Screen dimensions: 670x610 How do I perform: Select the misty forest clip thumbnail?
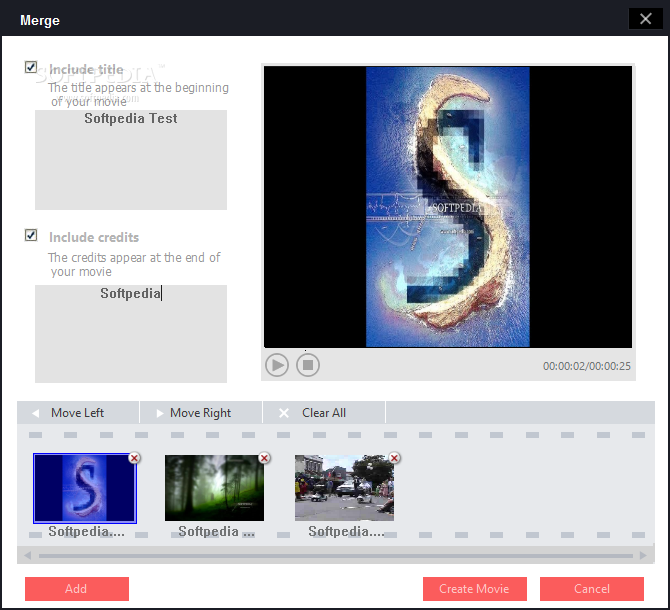[215, 488]
